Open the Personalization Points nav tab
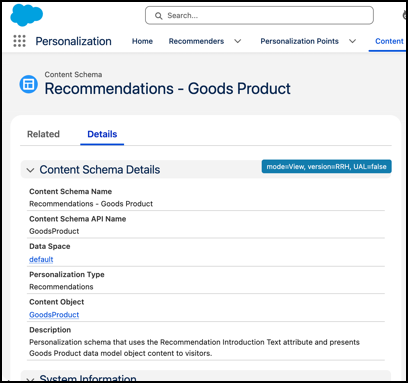The width and height of the screenshot is (408, 383). click(x=299, y=41)
